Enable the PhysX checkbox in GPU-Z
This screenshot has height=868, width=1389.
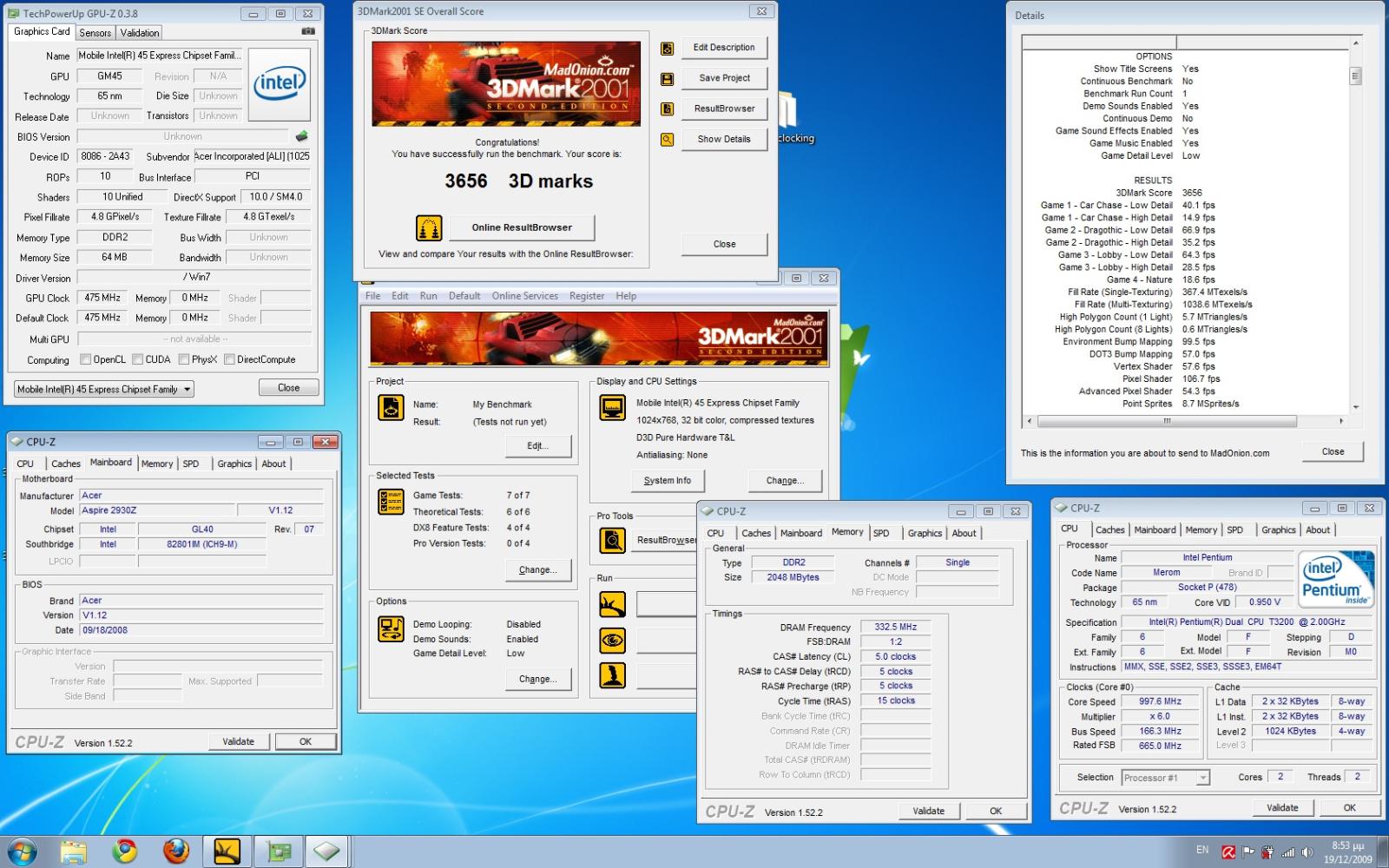pyautogui.click(x=184, y=359)
